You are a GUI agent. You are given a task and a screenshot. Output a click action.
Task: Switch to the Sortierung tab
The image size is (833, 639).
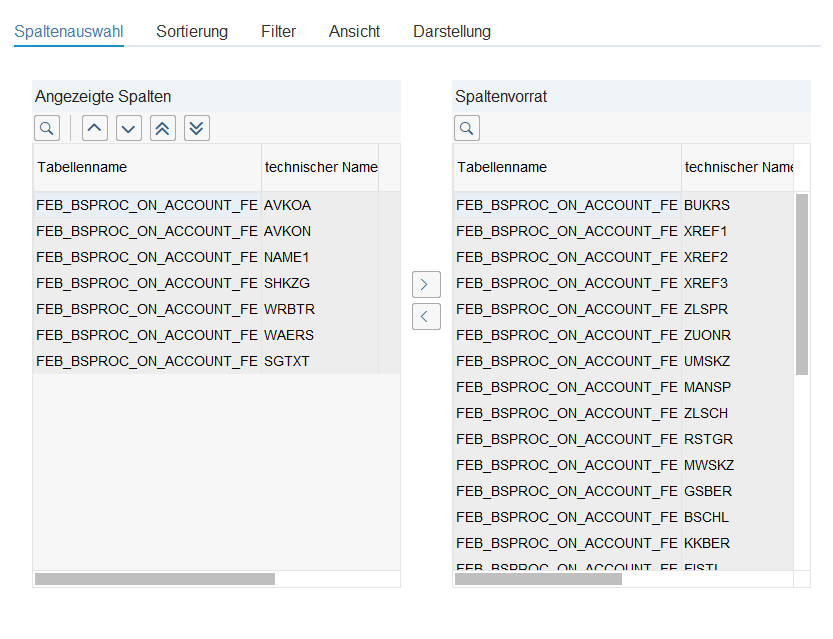click(192, 31)
